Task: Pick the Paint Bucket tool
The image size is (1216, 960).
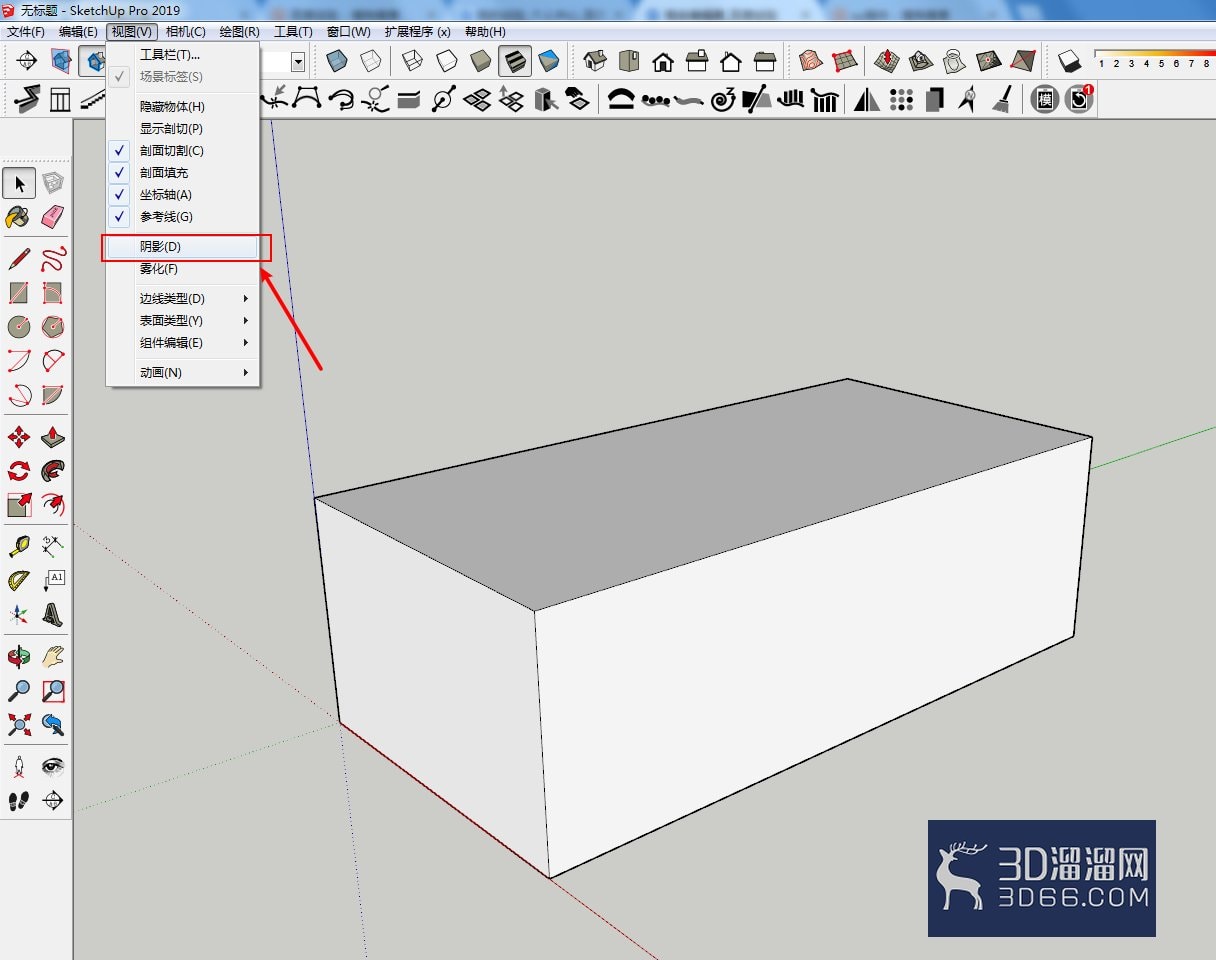Action: click(19, 217)
